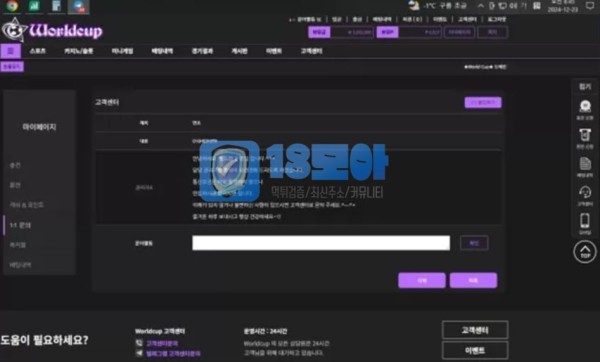
Task: Open the 스포츠 menu
Action: click(x=38, y=51)
